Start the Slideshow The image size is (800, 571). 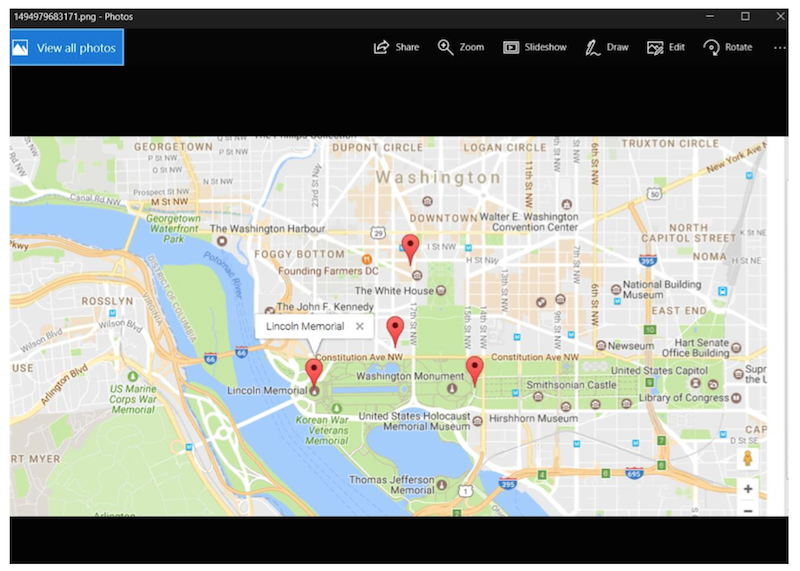[535, 47]
